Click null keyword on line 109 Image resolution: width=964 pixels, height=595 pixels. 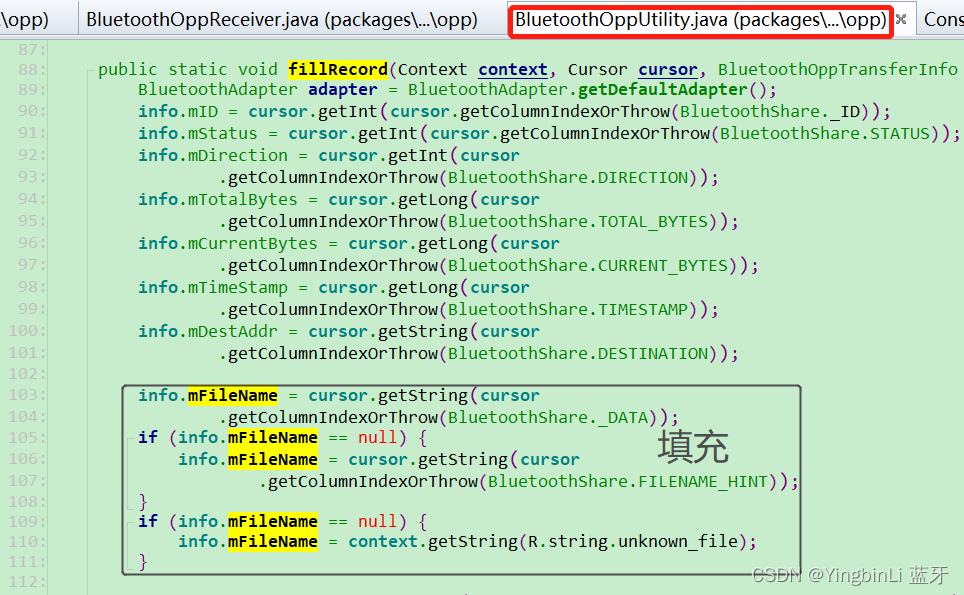point(377,522)
